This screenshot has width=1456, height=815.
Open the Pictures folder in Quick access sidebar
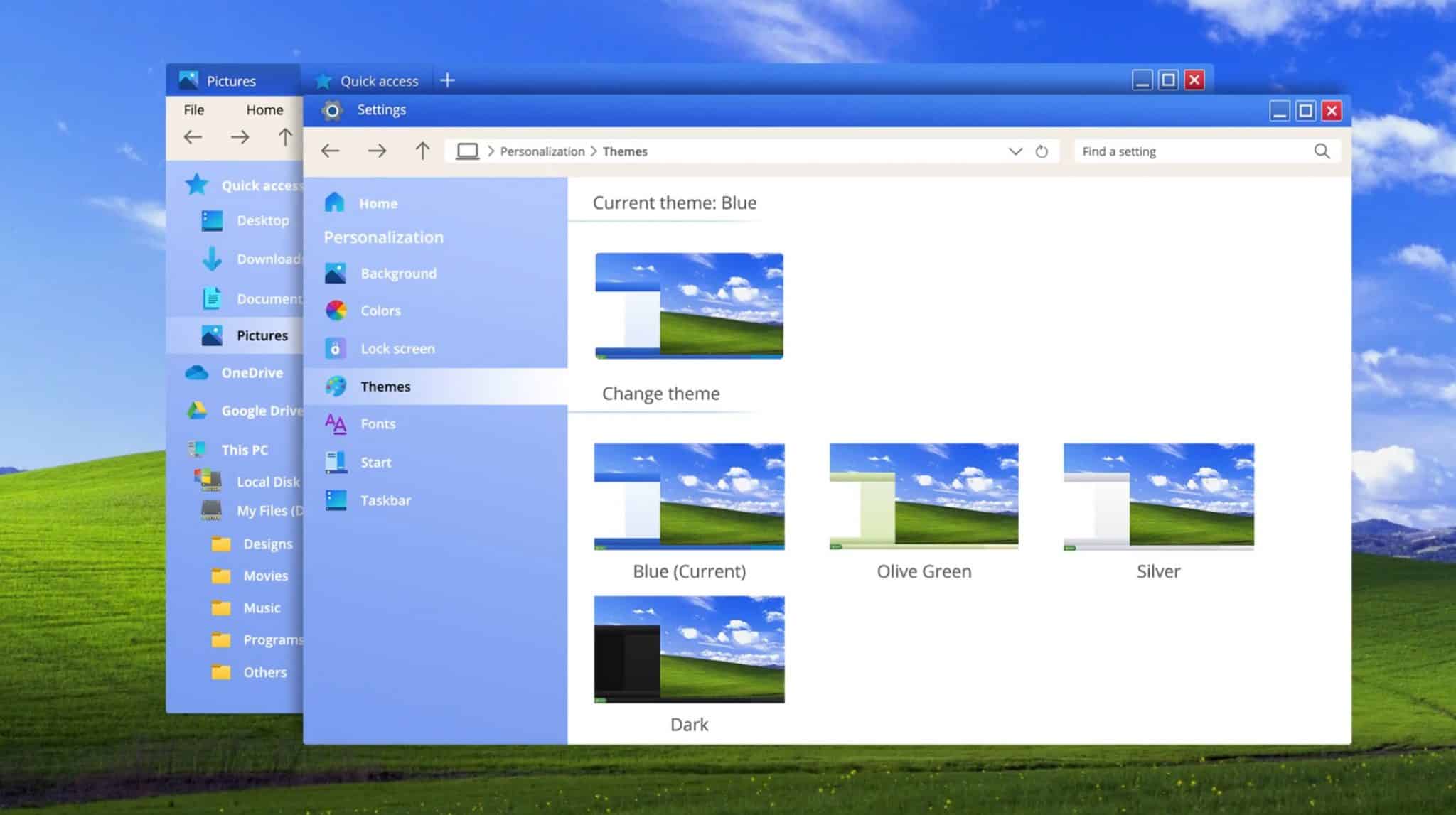tap(262, 335)
